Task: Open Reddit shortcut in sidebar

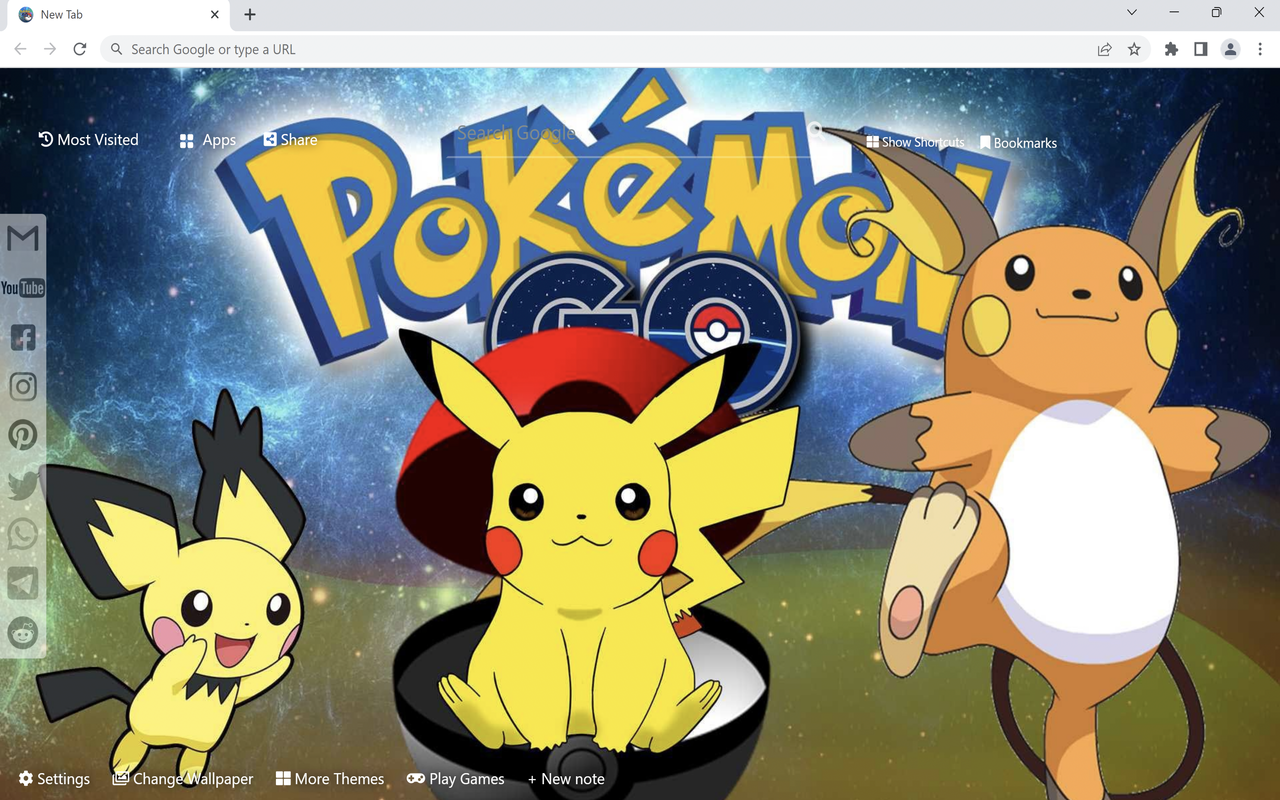Action: click(x=23, y=632)
